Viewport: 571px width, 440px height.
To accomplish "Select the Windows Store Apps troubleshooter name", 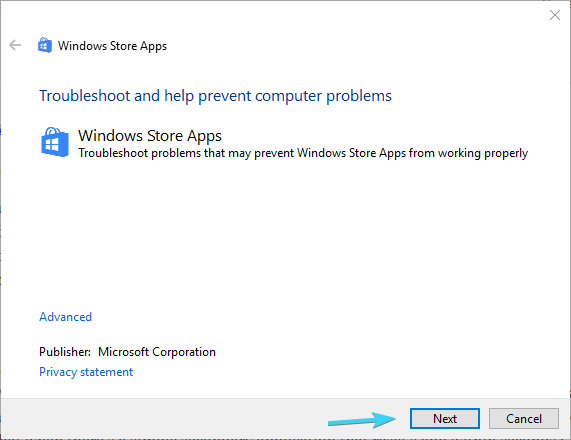I will pyautogui.click(x=150, y=135).
